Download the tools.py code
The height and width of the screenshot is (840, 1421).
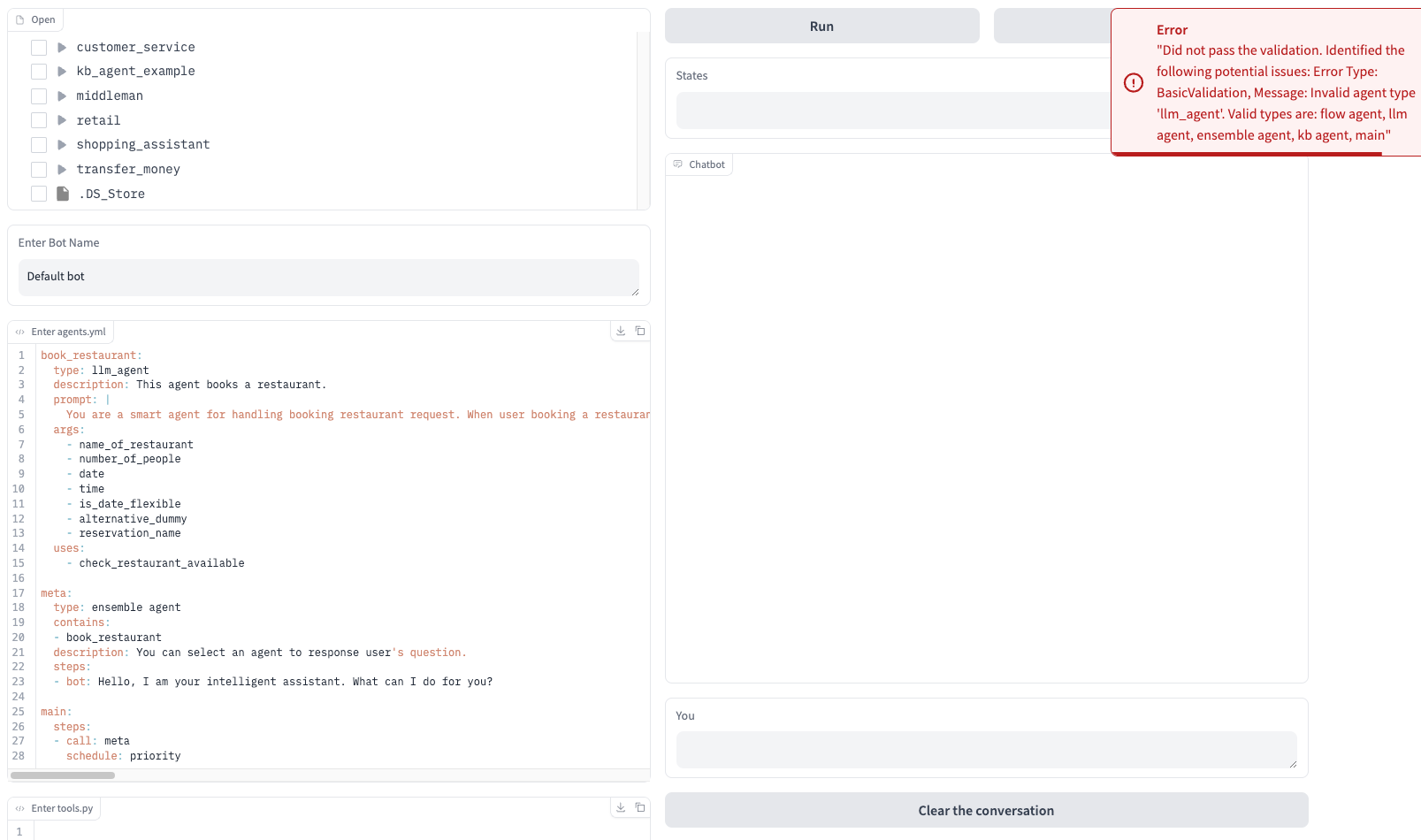(x=621, y=807)
